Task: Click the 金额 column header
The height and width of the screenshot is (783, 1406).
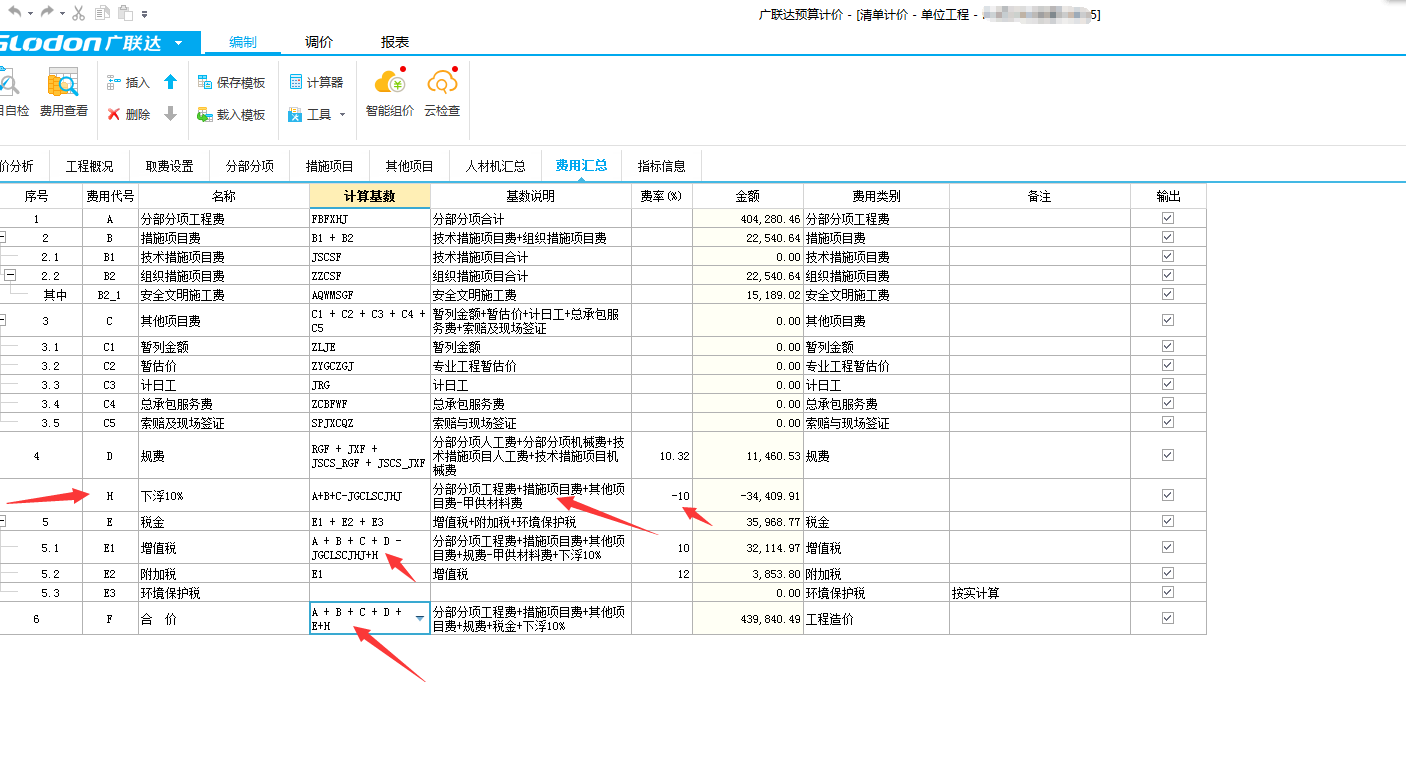Action: (x=748, y=196)
